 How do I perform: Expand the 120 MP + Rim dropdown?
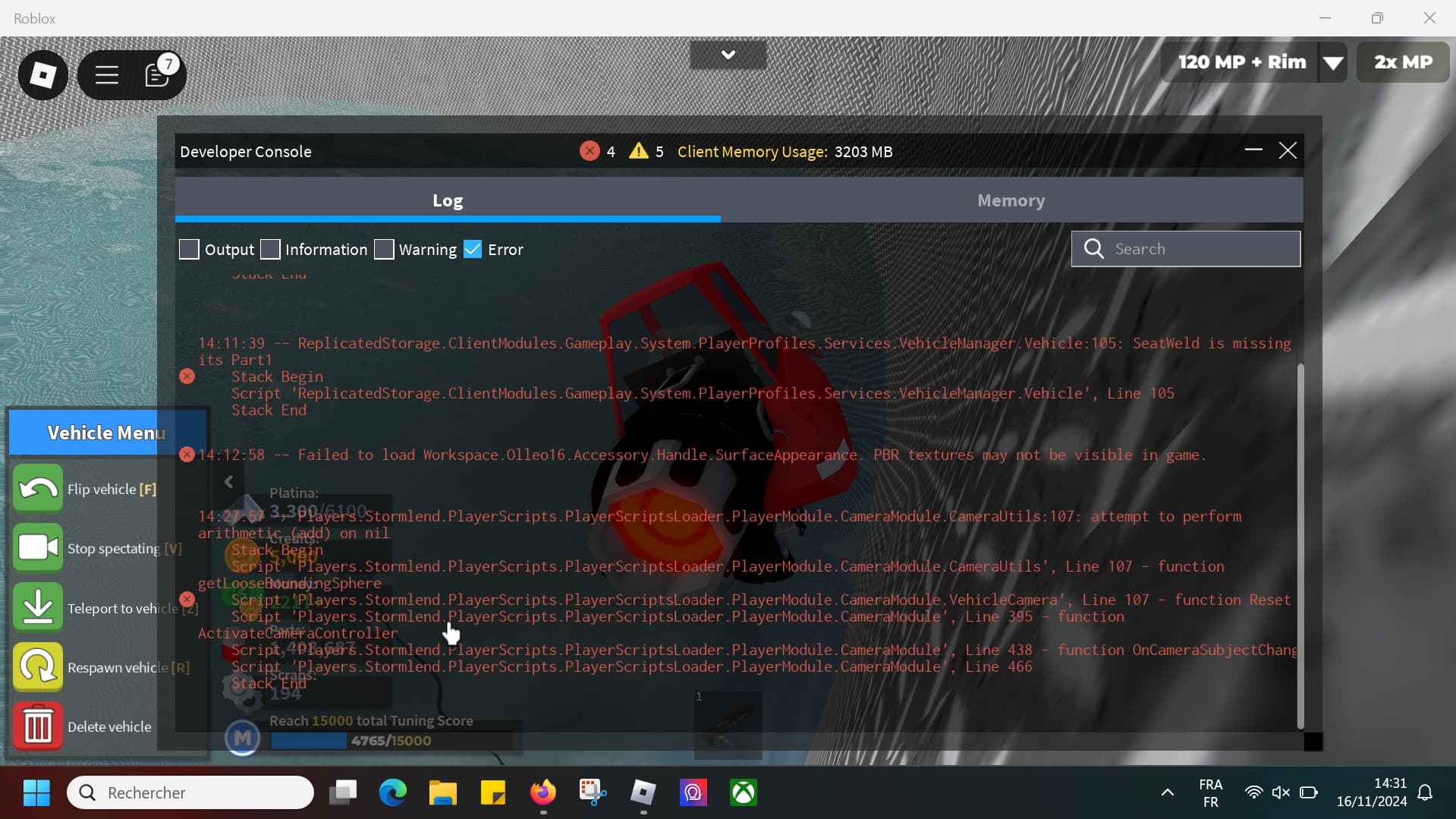click(1333, 63)
